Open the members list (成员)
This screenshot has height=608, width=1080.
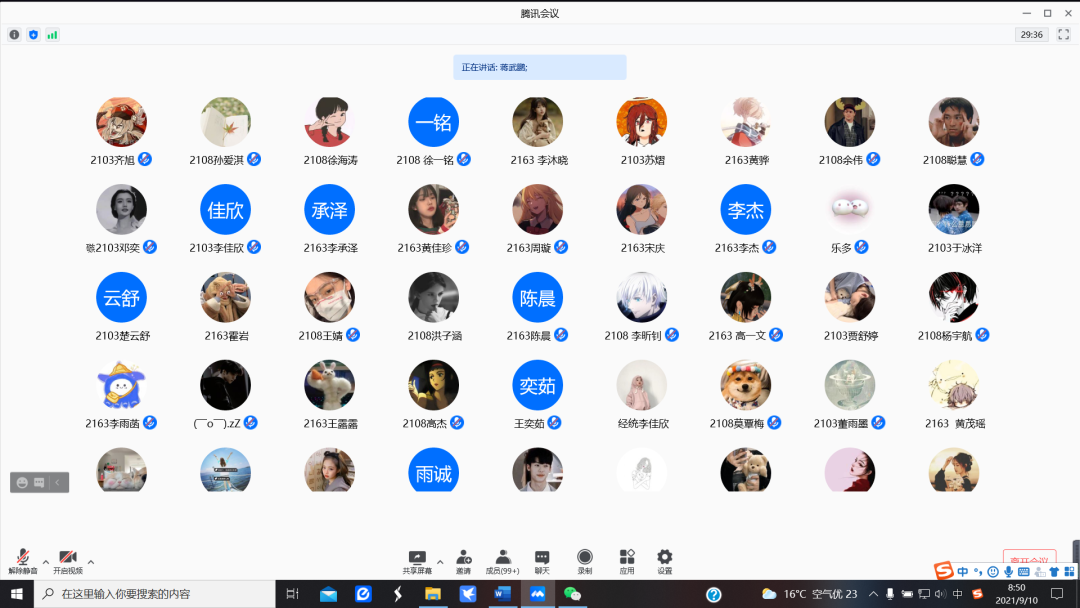pyautogui.click(x=503, y=558)
